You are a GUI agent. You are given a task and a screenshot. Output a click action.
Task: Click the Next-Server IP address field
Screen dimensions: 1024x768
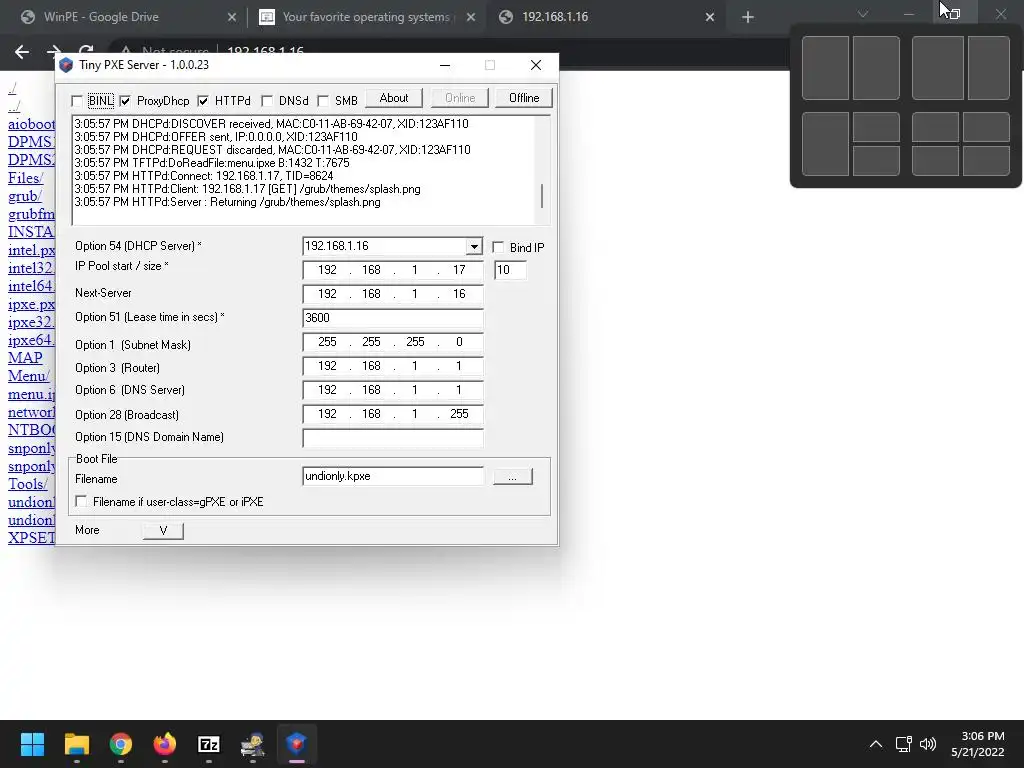(x=392, y=294)
